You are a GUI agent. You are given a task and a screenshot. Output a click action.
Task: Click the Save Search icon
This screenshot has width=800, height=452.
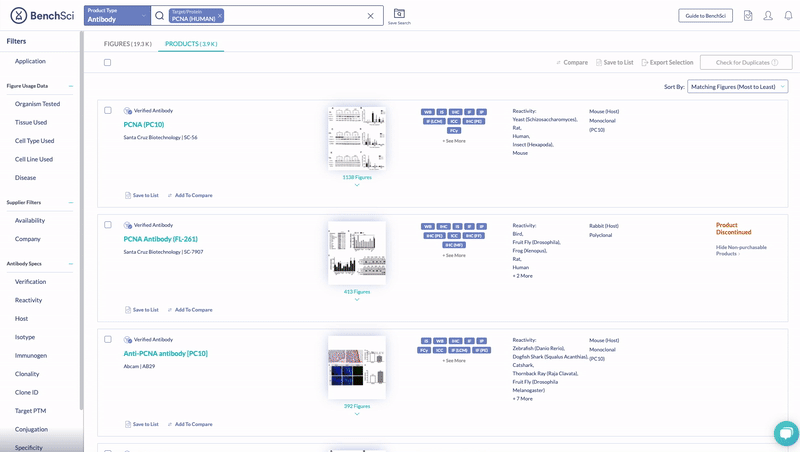coord(399,16)
